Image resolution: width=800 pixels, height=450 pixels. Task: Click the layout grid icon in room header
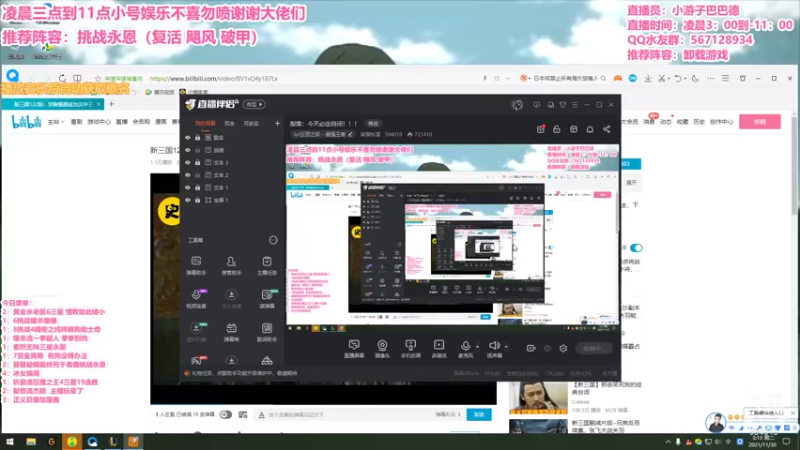[x=573, y=129]
